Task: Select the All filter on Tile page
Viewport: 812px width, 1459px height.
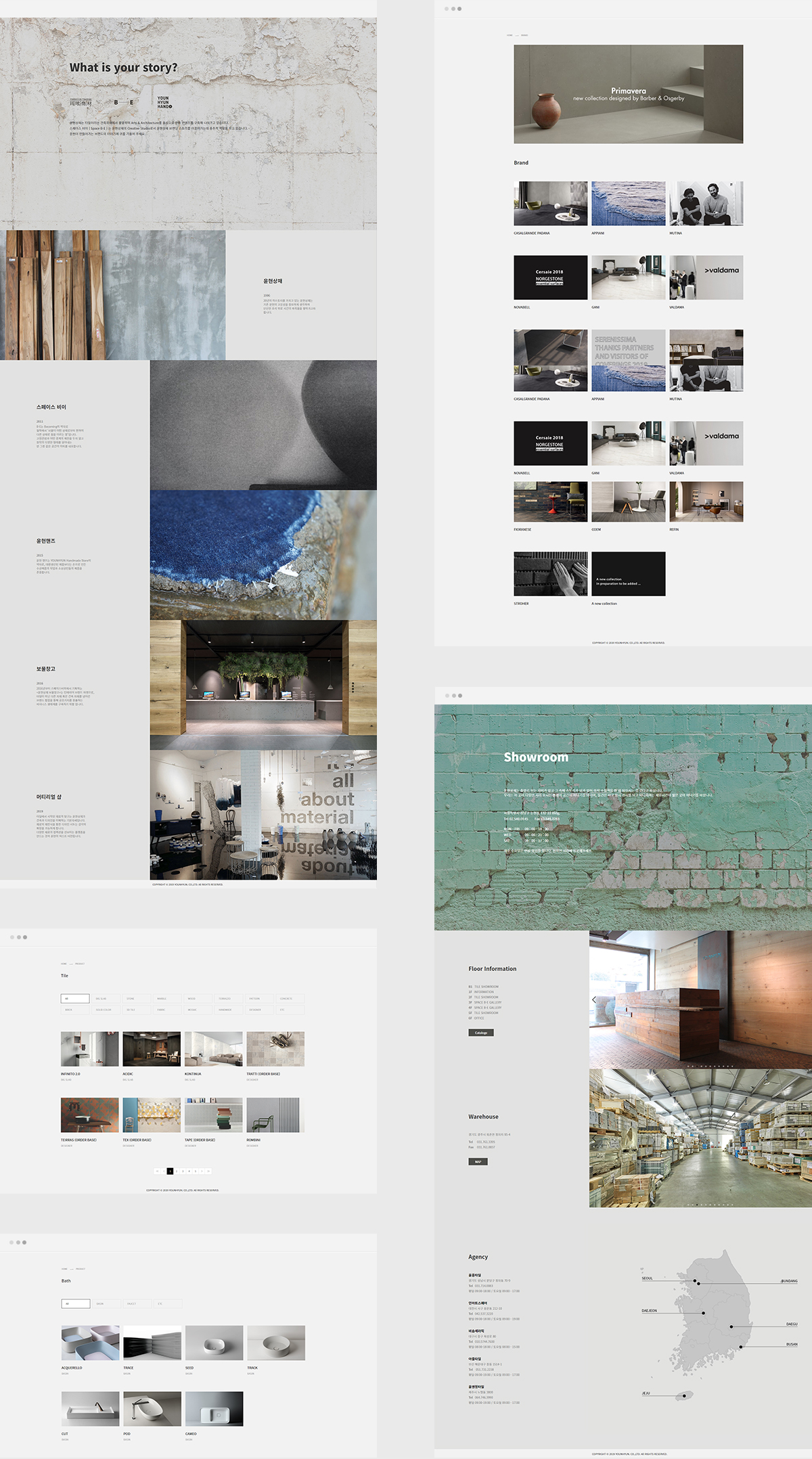Action: (75, 998)
